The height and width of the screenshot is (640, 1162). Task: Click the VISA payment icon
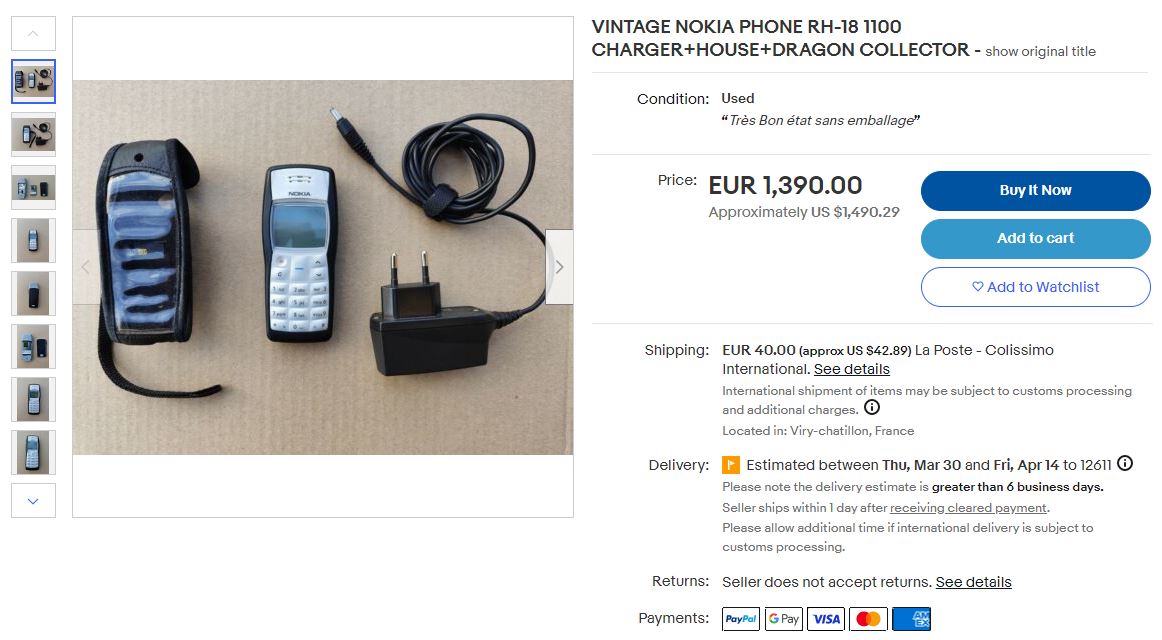[826, 619]
